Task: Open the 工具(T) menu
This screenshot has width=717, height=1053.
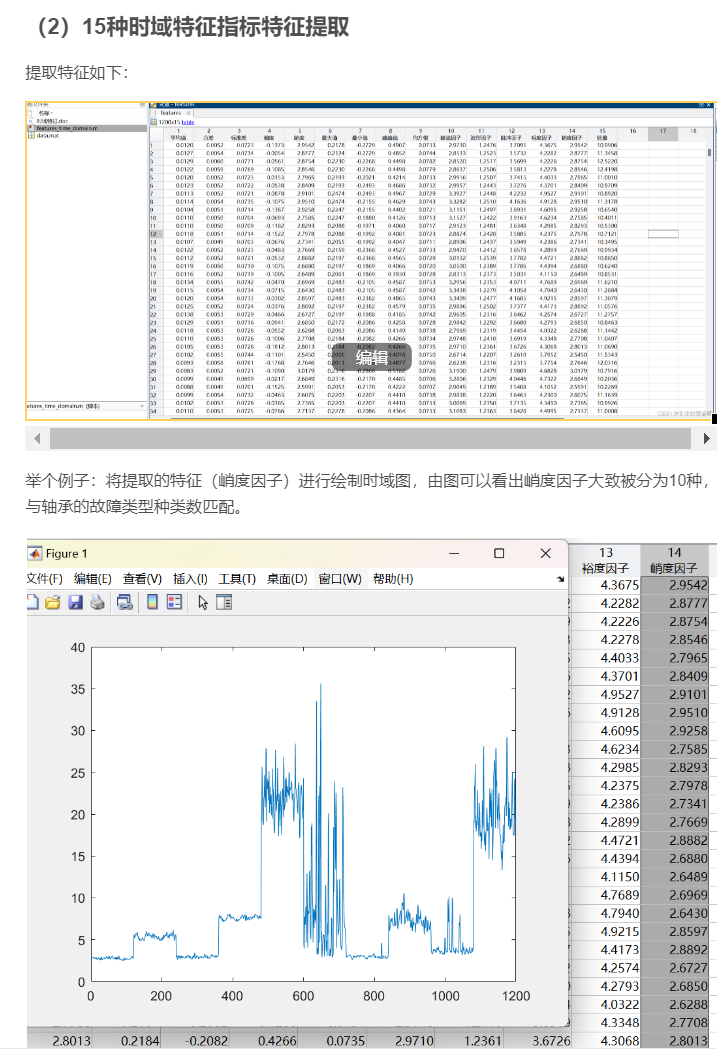Action: click(238, 579)
